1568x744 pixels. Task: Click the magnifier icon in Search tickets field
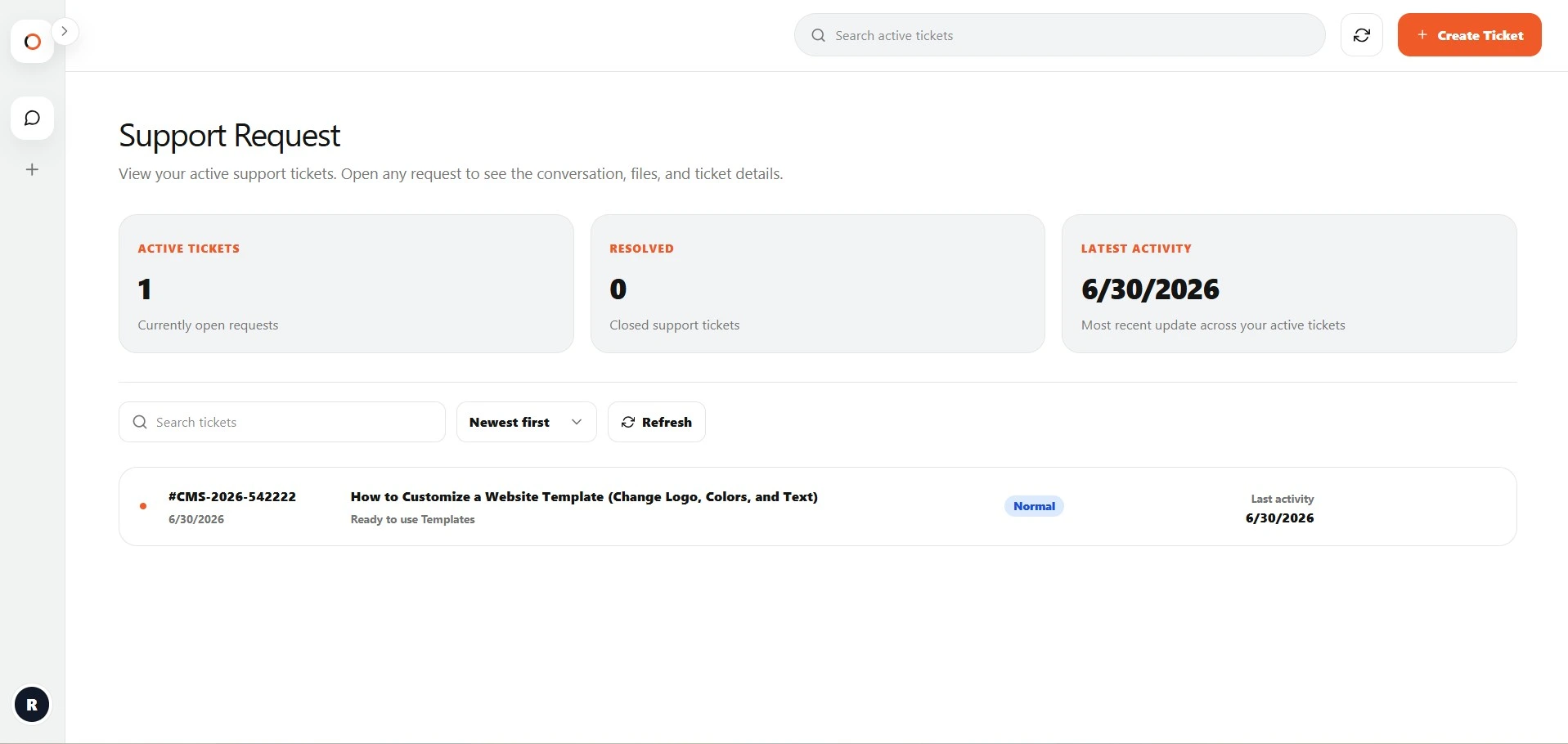coord(140,422)
